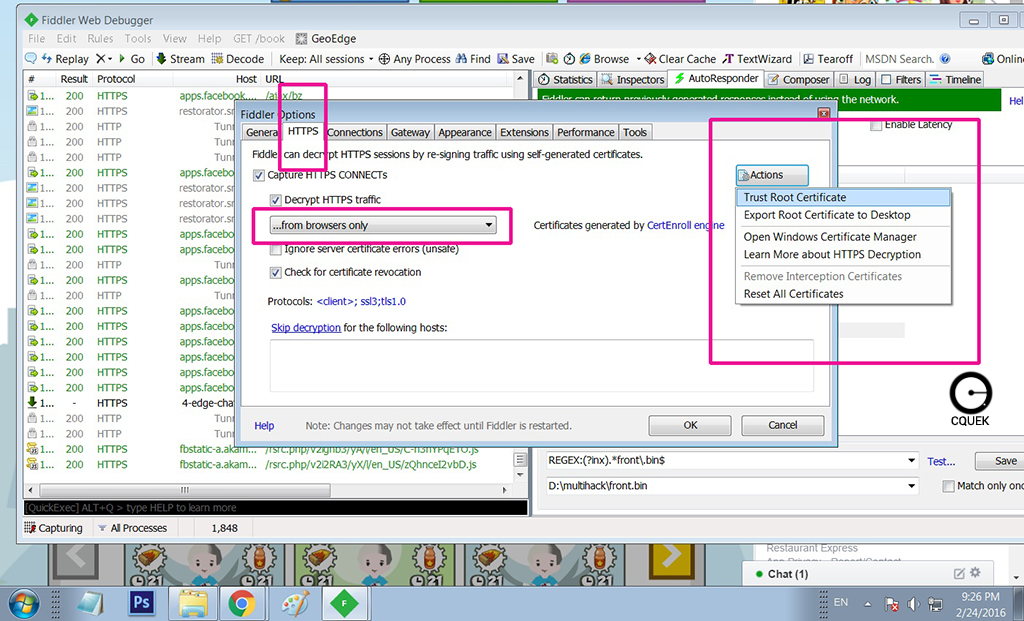Select Export Root Certificate to Desktop
Viewport: 1024px width, 621px height.
coord(843,215)
